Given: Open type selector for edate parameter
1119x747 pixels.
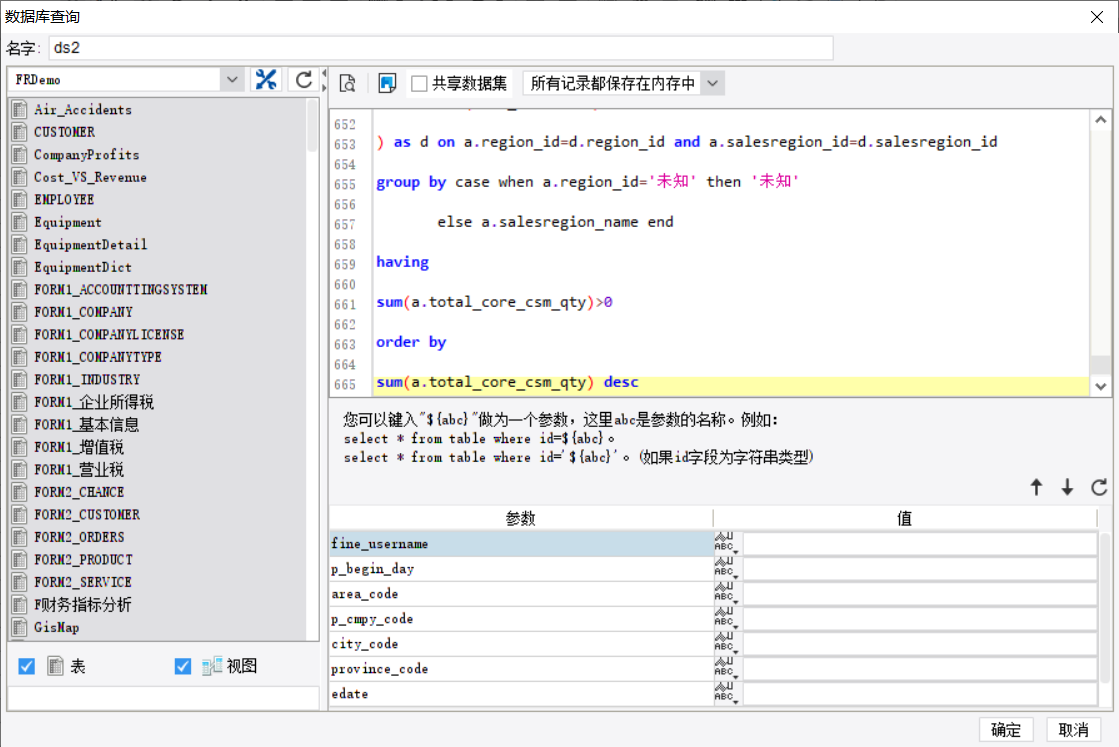Looking at the screenshot, I should click(x=726, y=693).
